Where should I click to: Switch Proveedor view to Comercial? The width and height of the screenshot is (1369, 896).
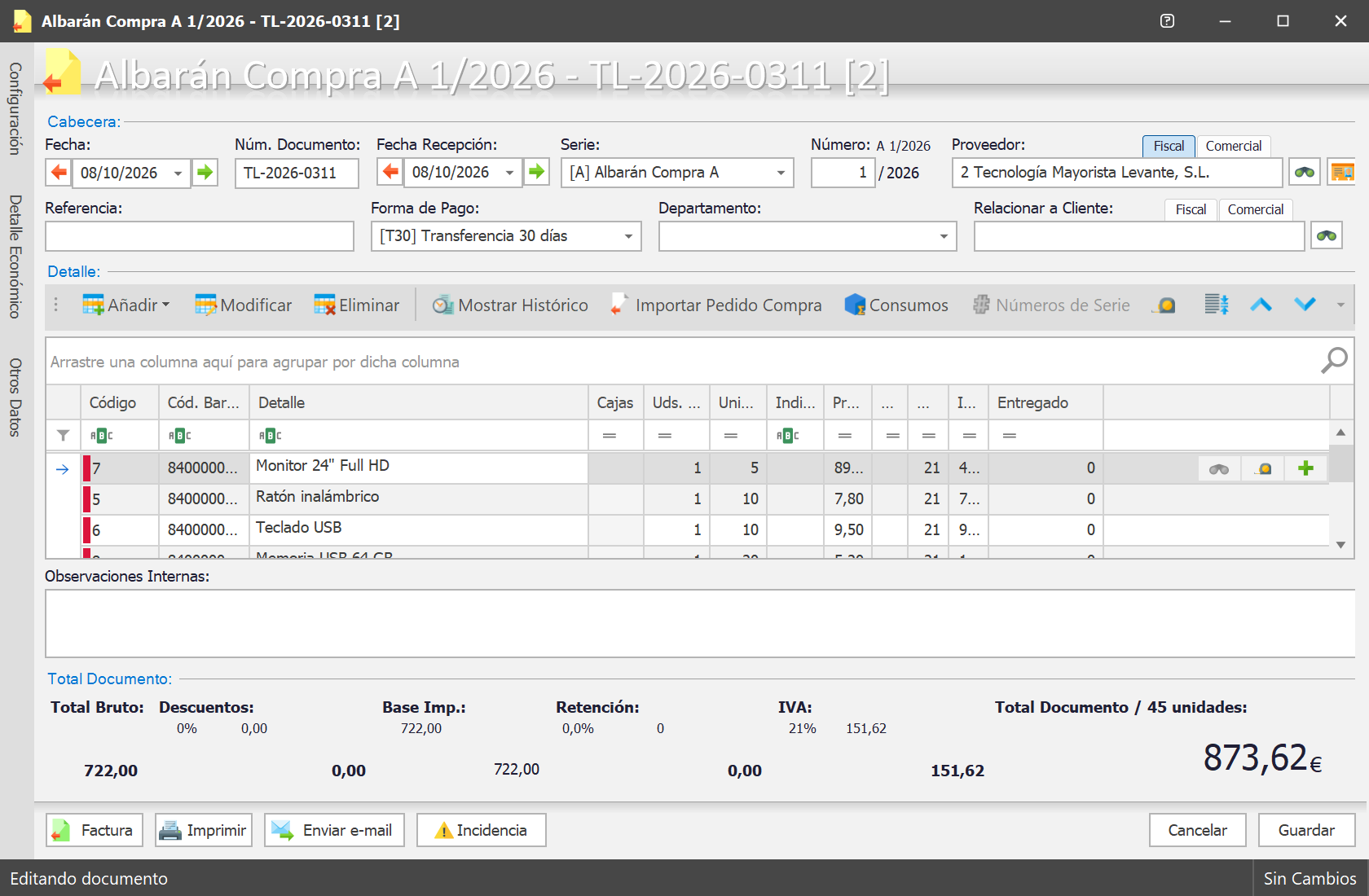pyautogui.click(x=1234, y=146)
